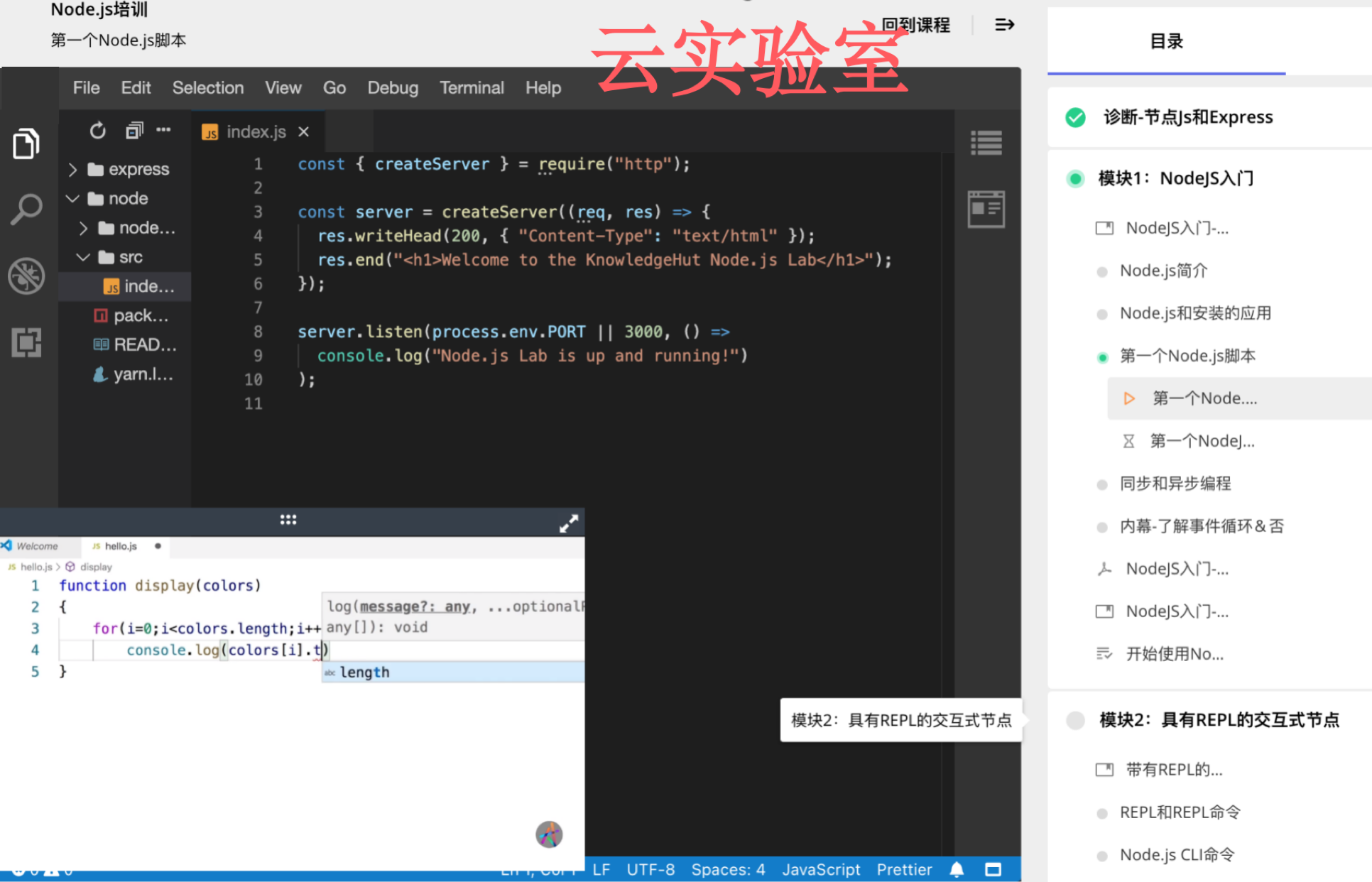This screenshot has height=882, width=1372.
Task: Open the Terminal menu
Action: [472, 87]
